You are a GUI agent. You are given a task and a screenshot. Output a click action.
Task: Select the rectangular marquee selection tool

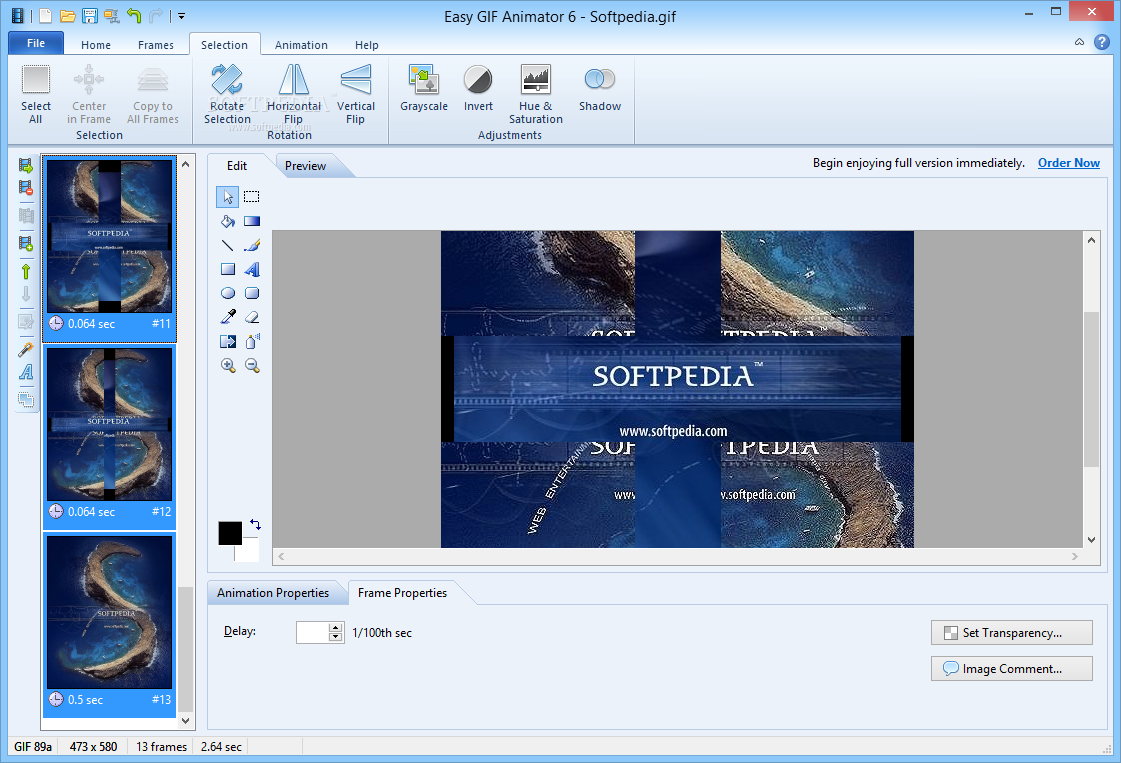[x=252, y=197]
